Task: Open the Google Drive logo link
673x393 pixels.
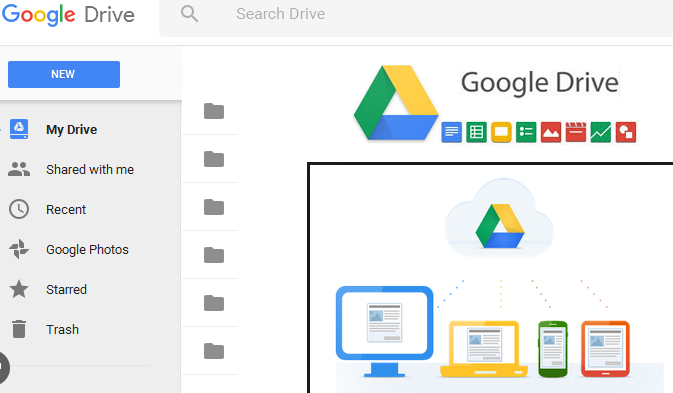Action: (68, 15)
